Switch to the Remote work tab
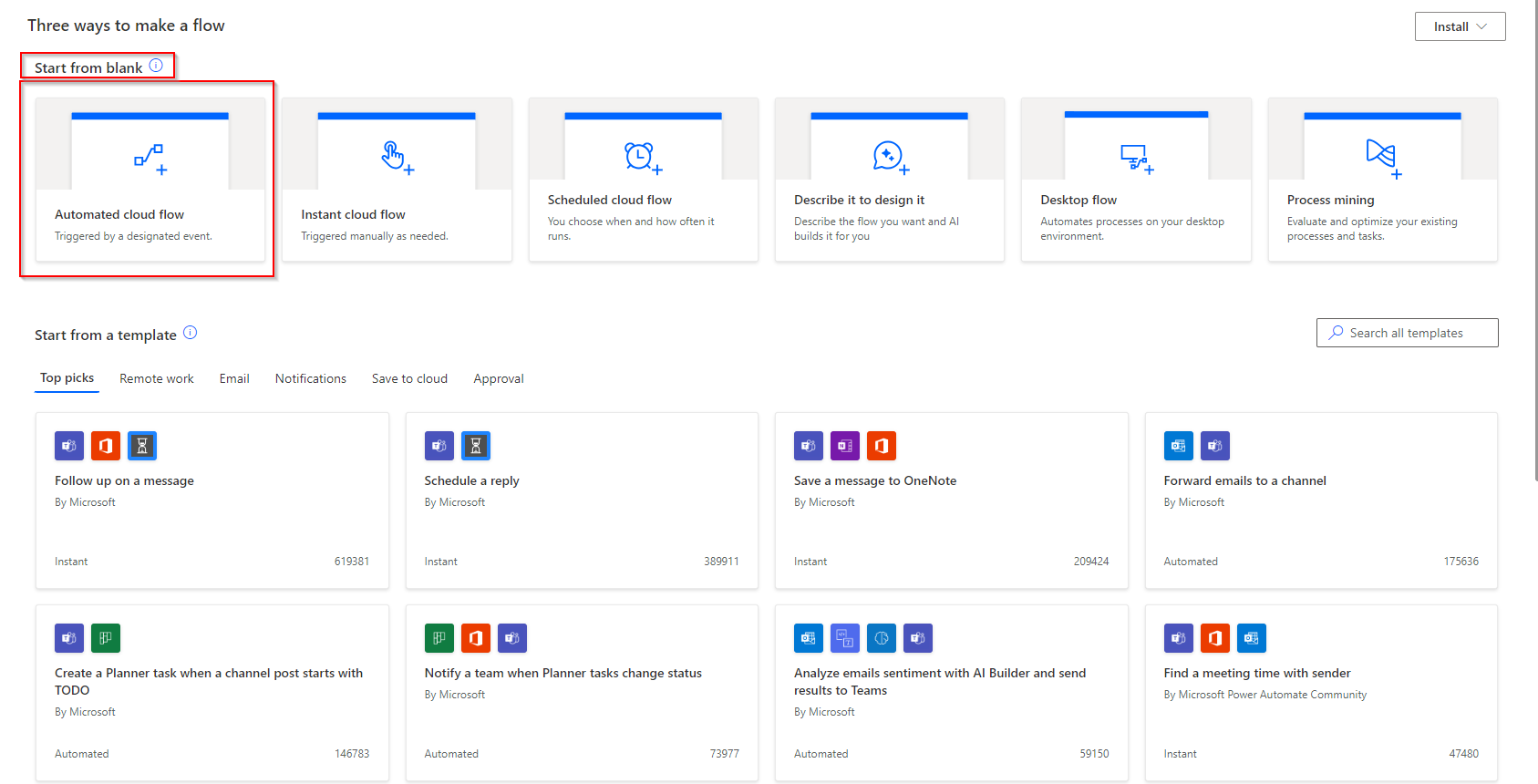1538x784 pixels. 157,378
